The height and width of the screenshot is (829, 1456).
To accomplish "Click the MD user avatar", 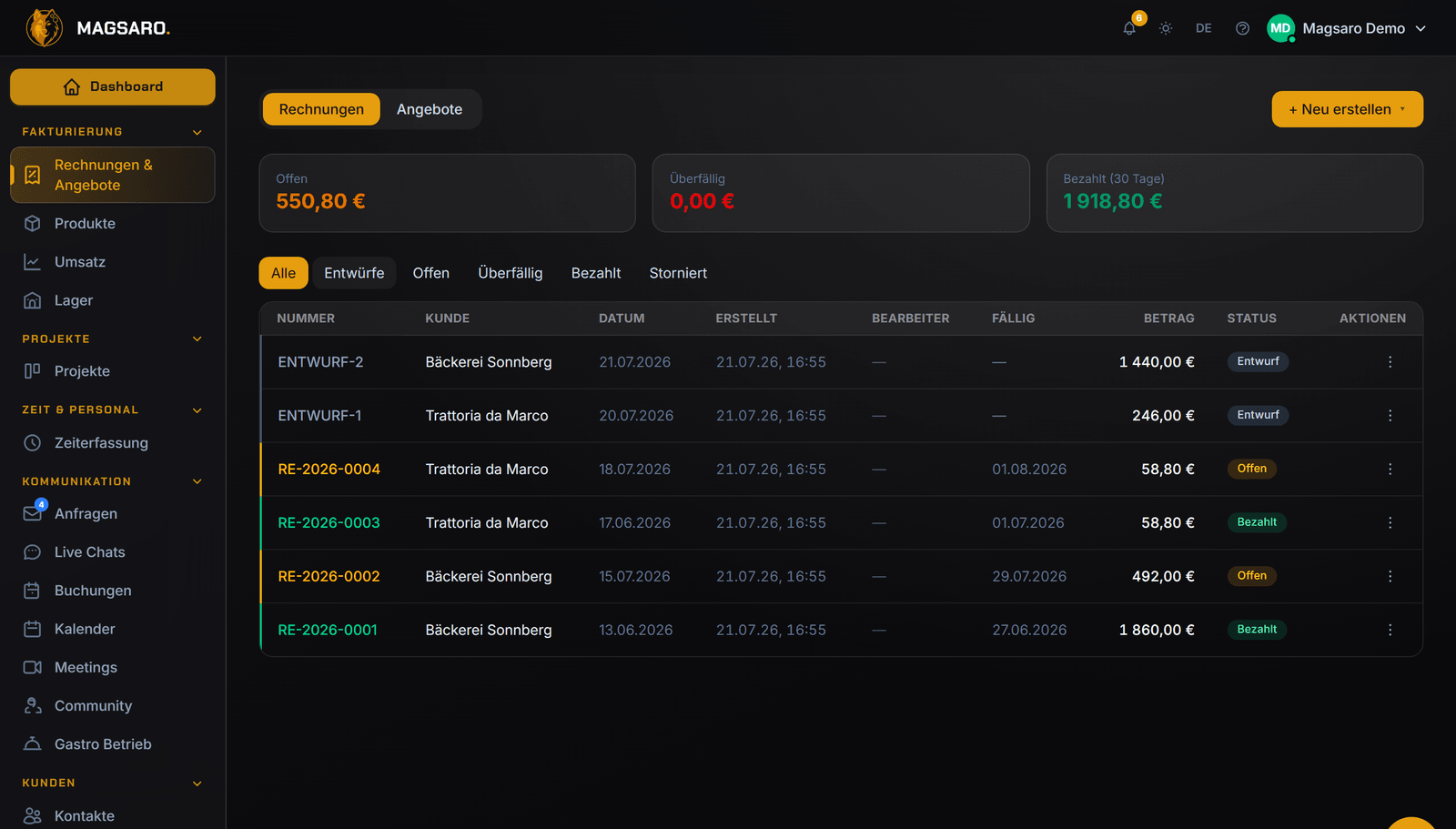I will coord(1280,28).
